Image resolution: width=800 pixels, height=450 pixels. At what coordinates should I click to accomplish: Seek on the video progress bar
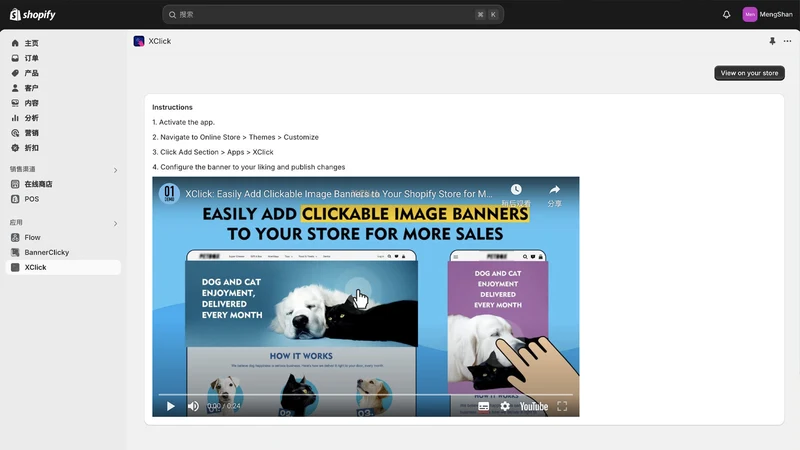[365, 394]
